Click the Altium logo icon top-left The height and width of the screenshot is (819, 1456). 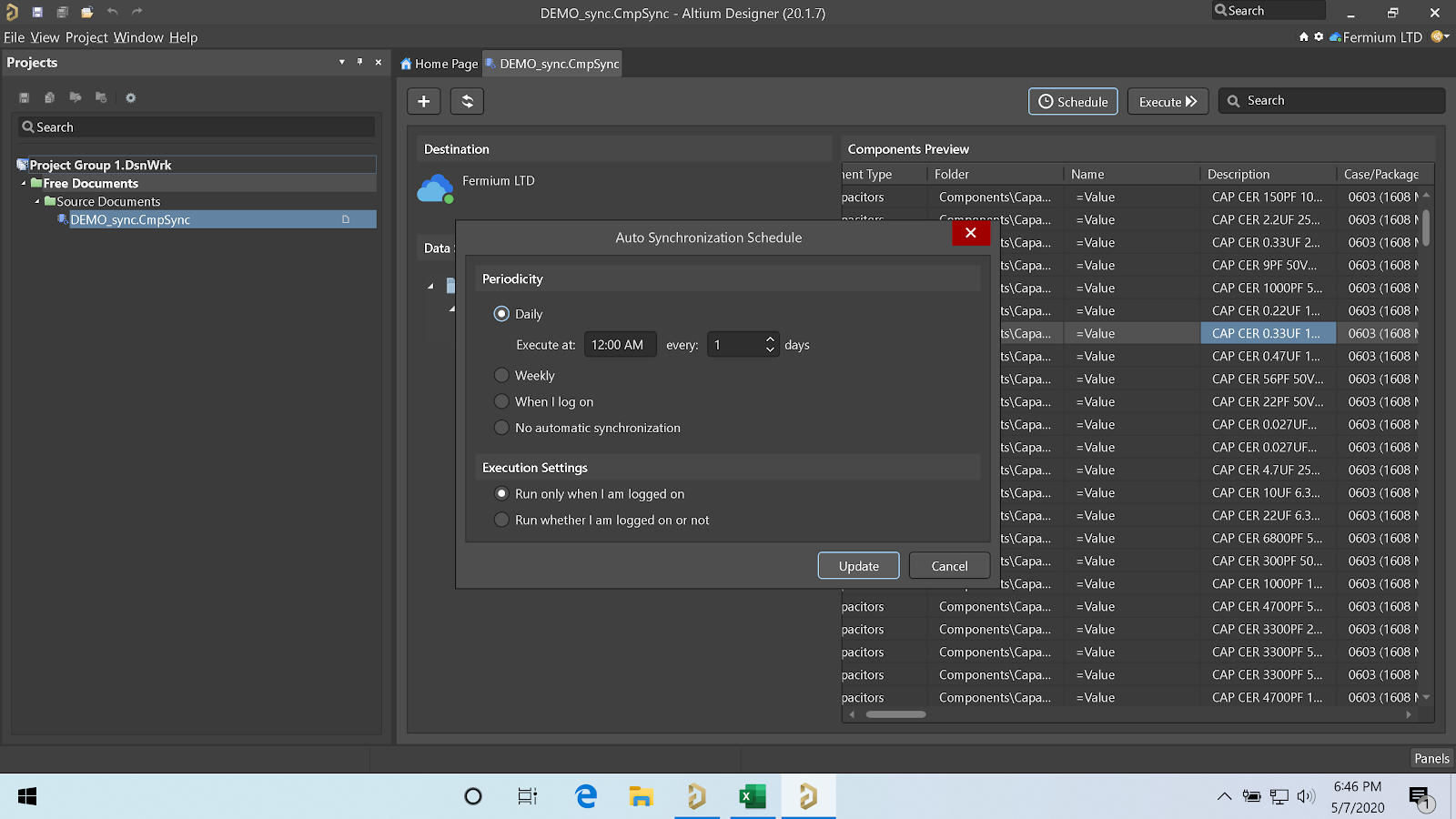12,12
